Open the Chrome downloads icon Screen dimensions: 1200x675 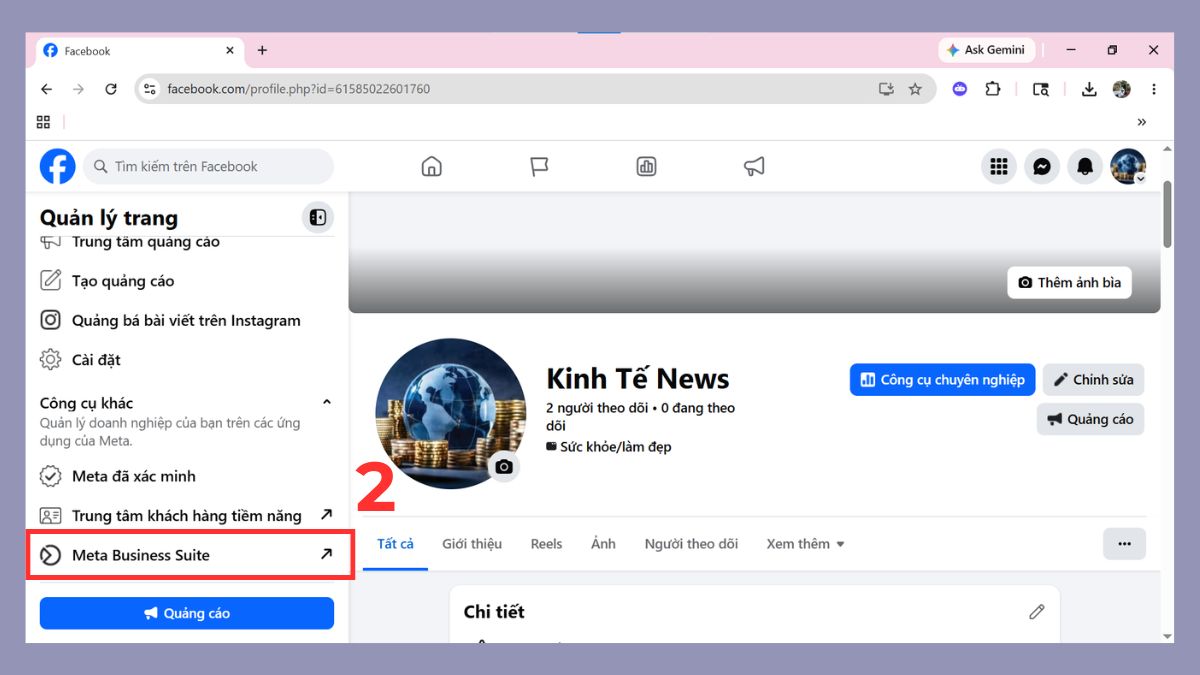pos(1089,89)
